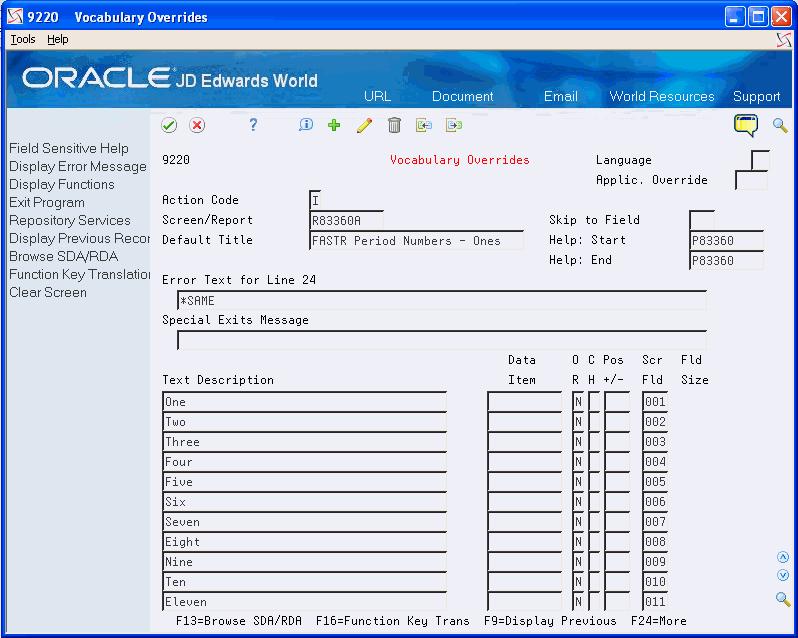Click the Scr Fld 008 field
Viewport: 798px width, 638px height.
[x=654, y=542]
